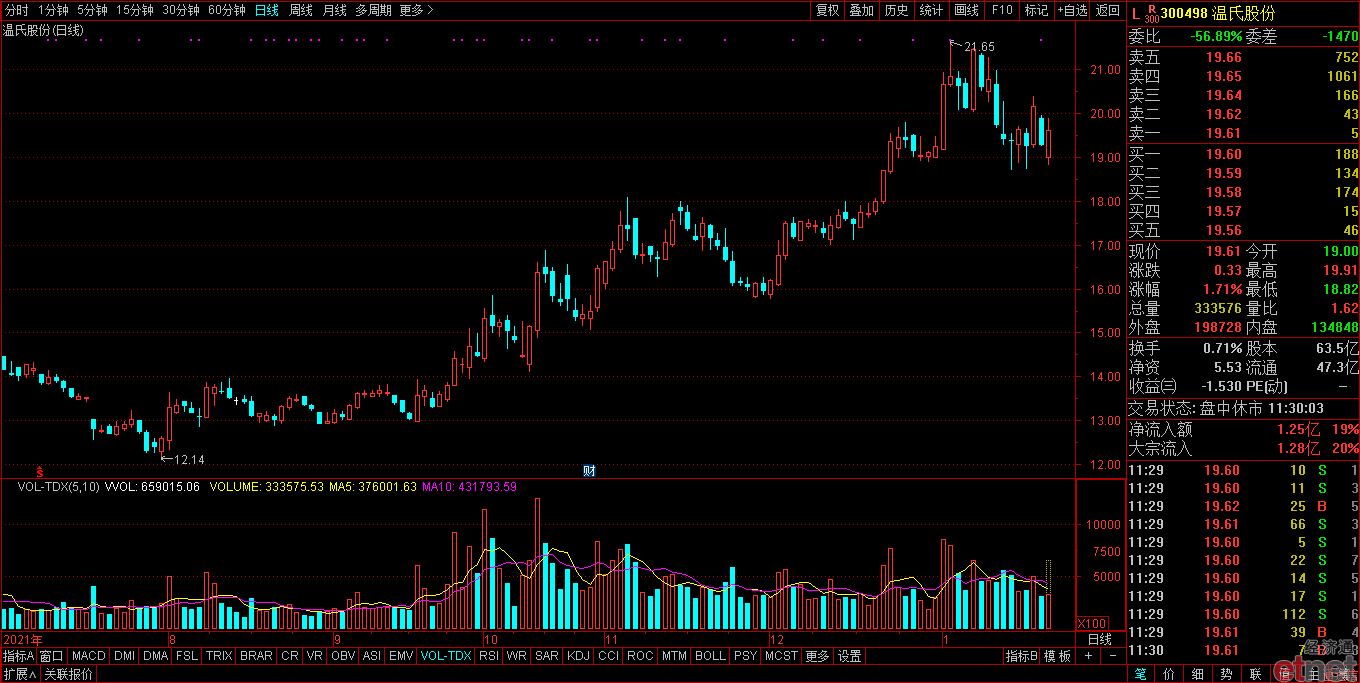Add stock with +自选 button
The width and height of the screenshot is (1360, 683).
tap(1072, 10)
